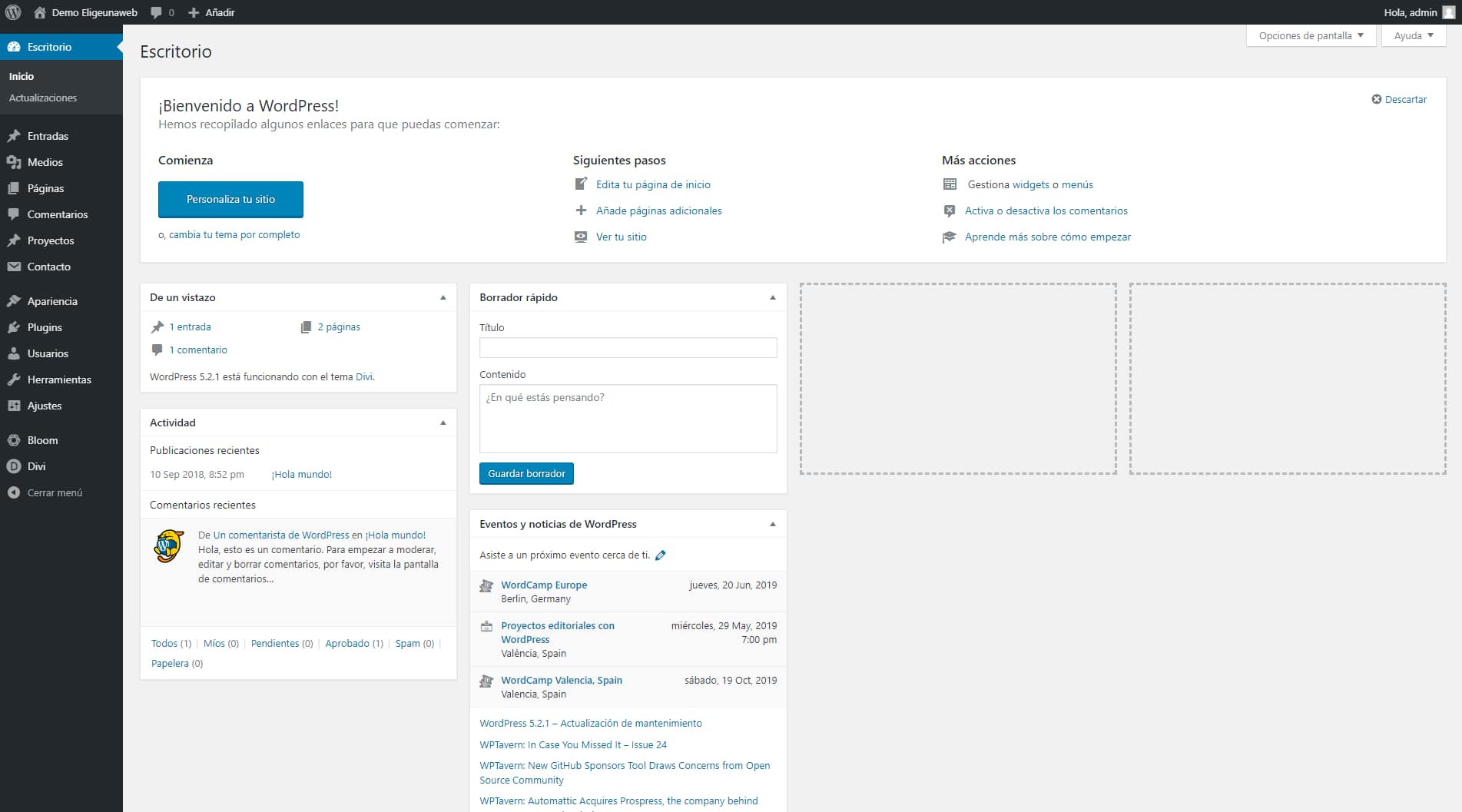This screenshot has width=1462, height=812.
Task: Collapse the De un vistazo widget
Action: pos(443,297)
